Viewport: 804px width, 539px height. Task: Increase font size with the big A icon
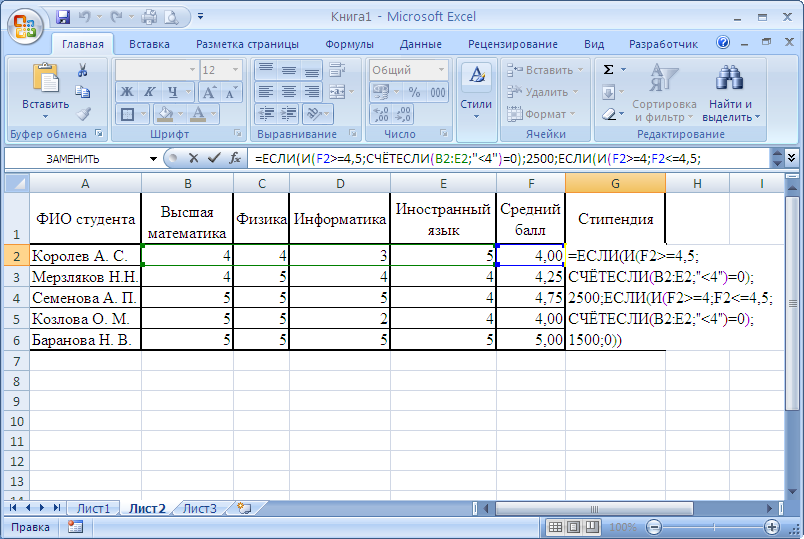208,92
